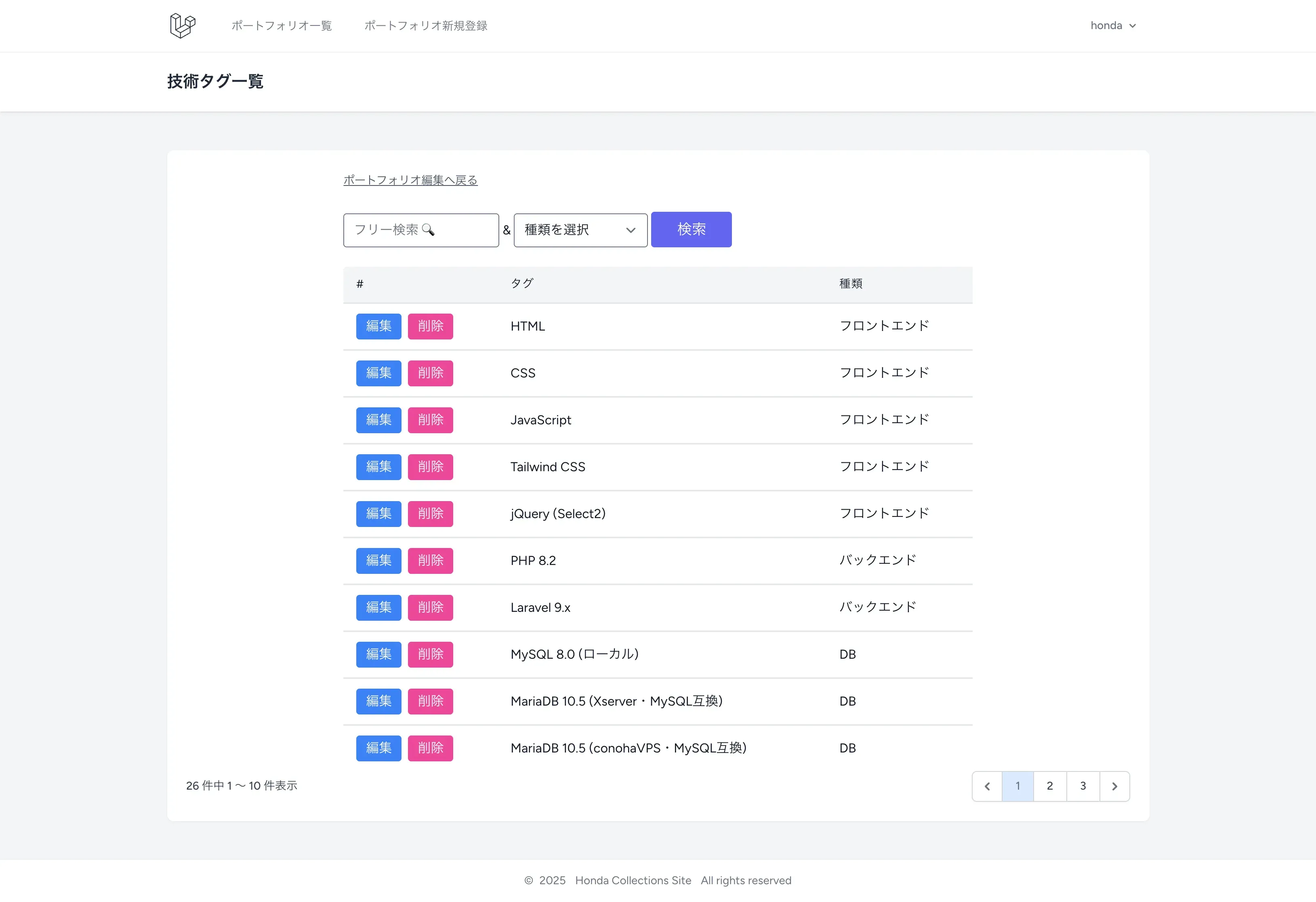Viewport: 1316px width, 902px height.
Task: Go to next page arrow
Action: [1114, 786]
